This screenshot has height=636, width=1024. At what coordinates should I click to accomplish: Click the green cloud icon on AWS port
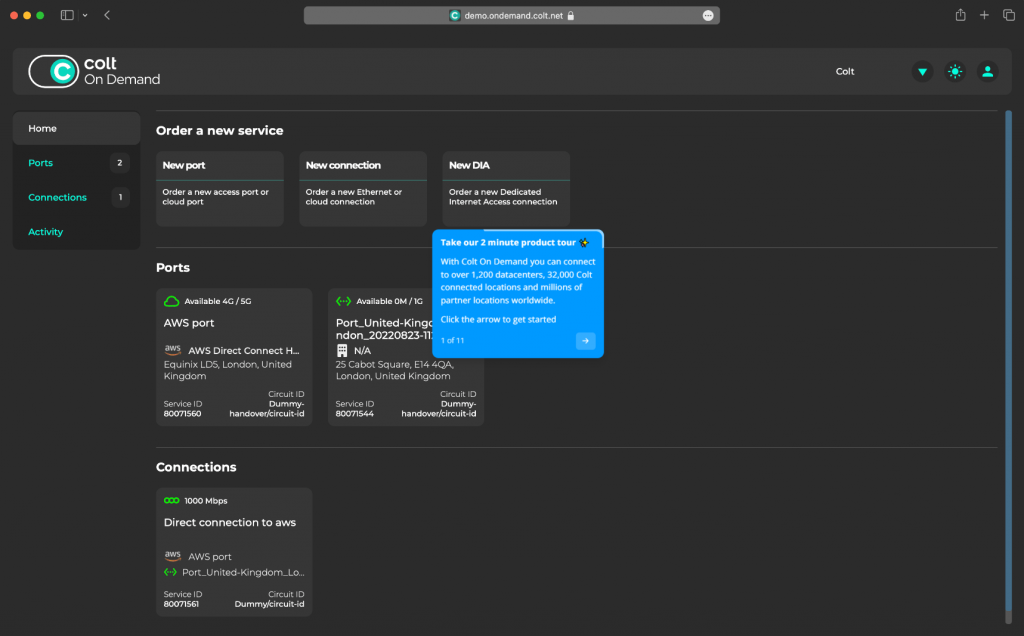click(172, 301)
